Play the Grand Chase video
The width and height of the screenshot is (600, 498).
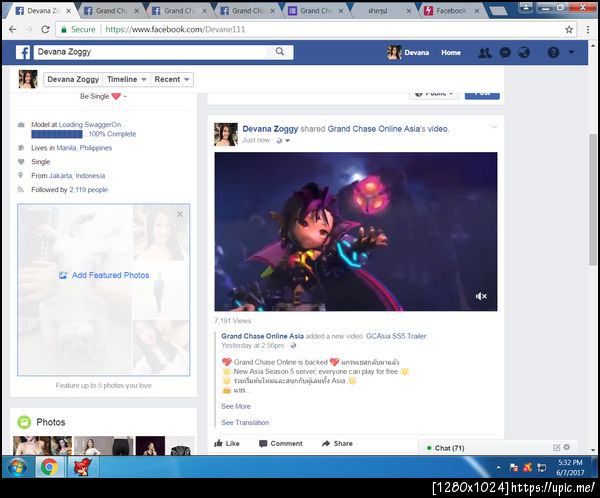(x=356, y=232)
